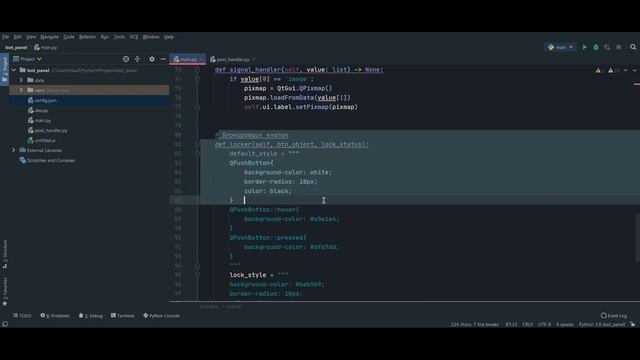Screen dimensions: 640x360
Task: Open the Code menu
Action: (69, 37)
